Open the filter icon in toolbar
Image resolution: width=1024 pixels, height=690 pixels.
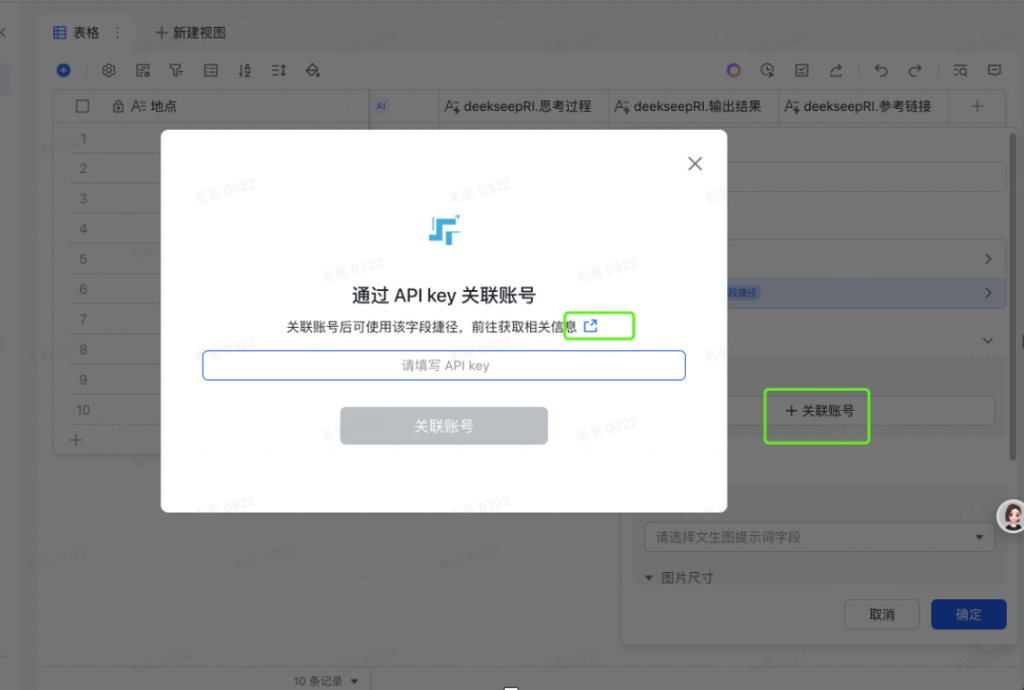pos(176,70)
